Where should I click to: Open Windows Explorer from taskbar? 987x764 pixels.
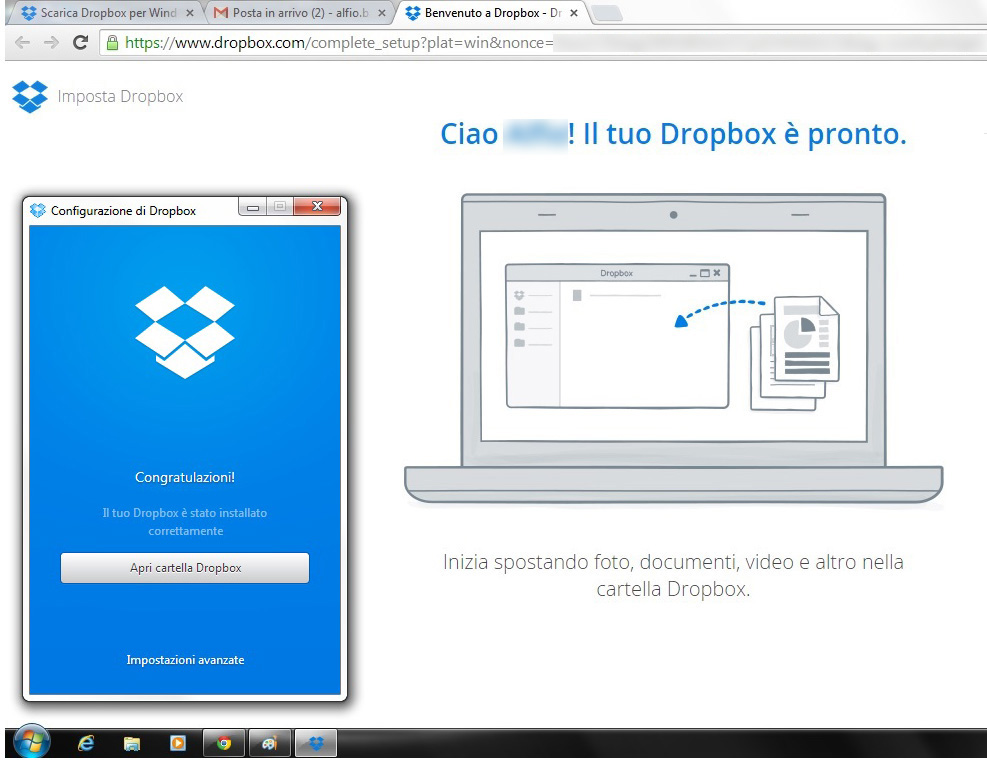132,744
